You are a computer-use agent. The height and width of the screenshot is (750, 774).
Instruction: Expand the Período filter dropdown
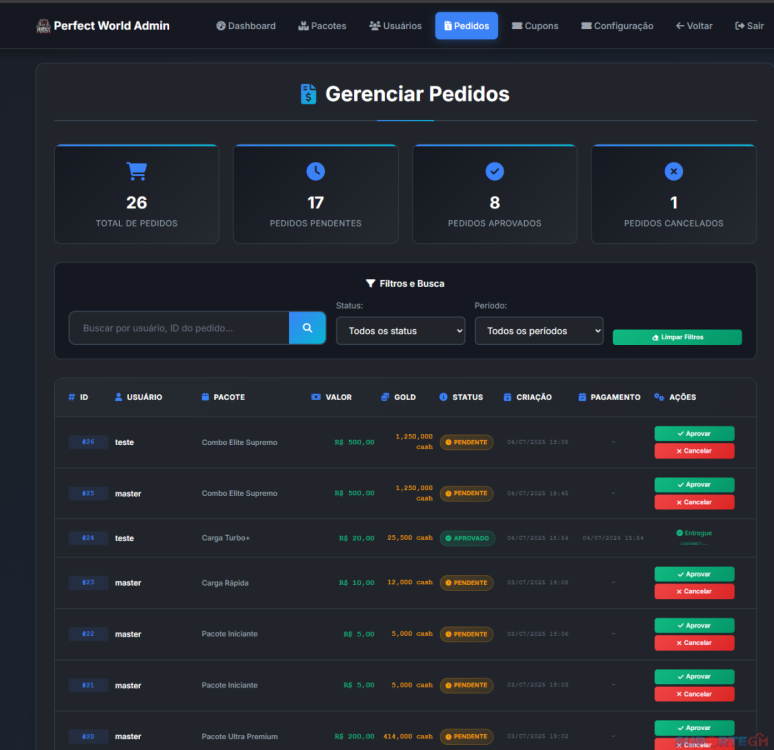[538, 331]
